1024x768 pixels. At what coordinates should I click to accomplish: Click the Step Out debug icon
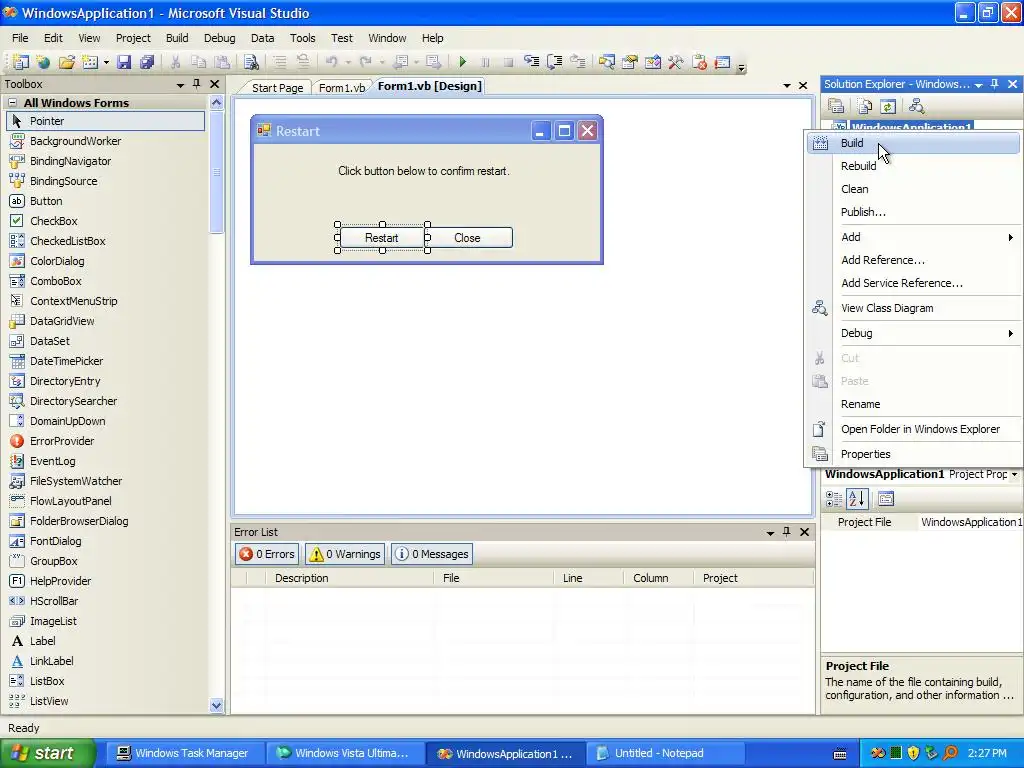577,62
